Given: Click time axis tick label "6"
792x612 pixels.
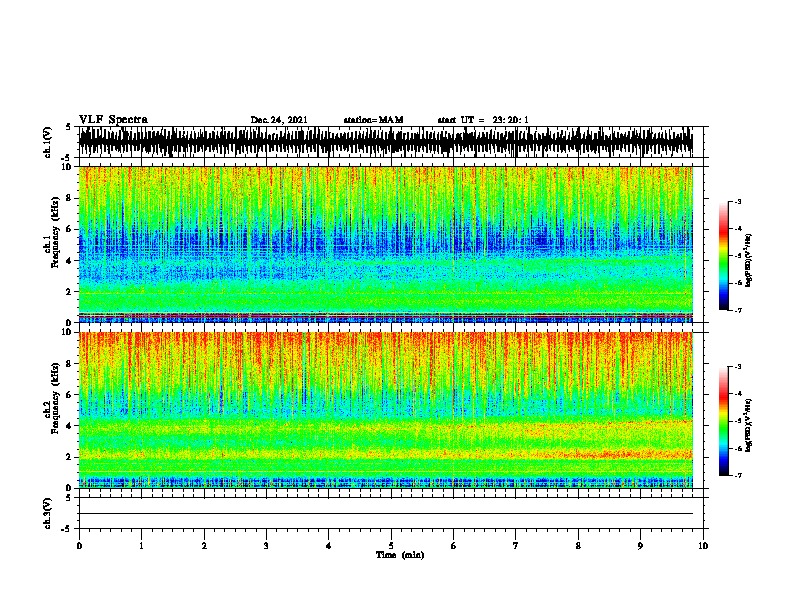Looking at the screenshot, I should coord(454,546).
